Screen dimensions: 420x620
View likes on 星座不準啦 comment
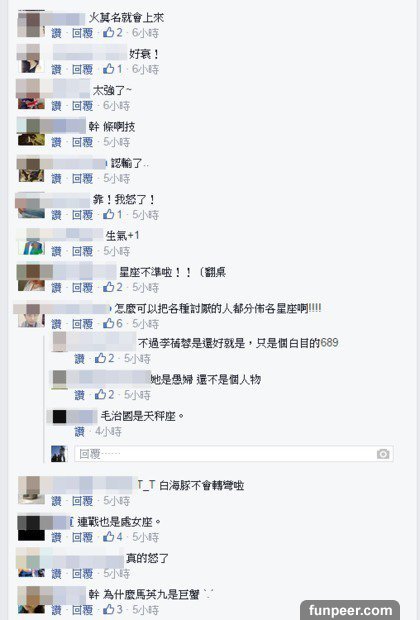point(113,287)
